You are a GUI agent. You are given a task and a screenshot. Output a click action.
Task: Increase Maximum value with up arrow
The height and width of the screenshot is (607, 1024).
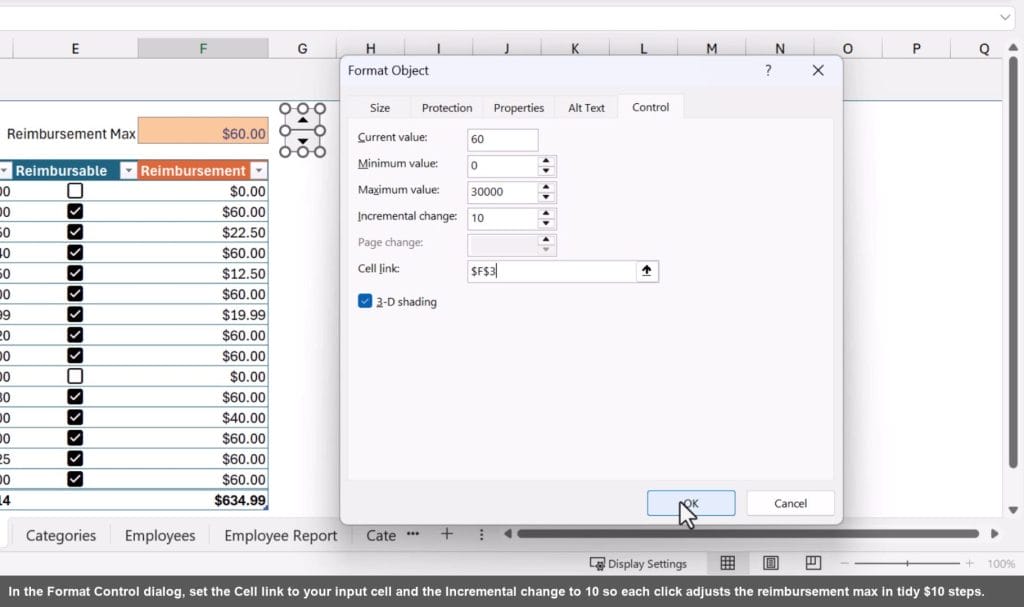[546, 187]
